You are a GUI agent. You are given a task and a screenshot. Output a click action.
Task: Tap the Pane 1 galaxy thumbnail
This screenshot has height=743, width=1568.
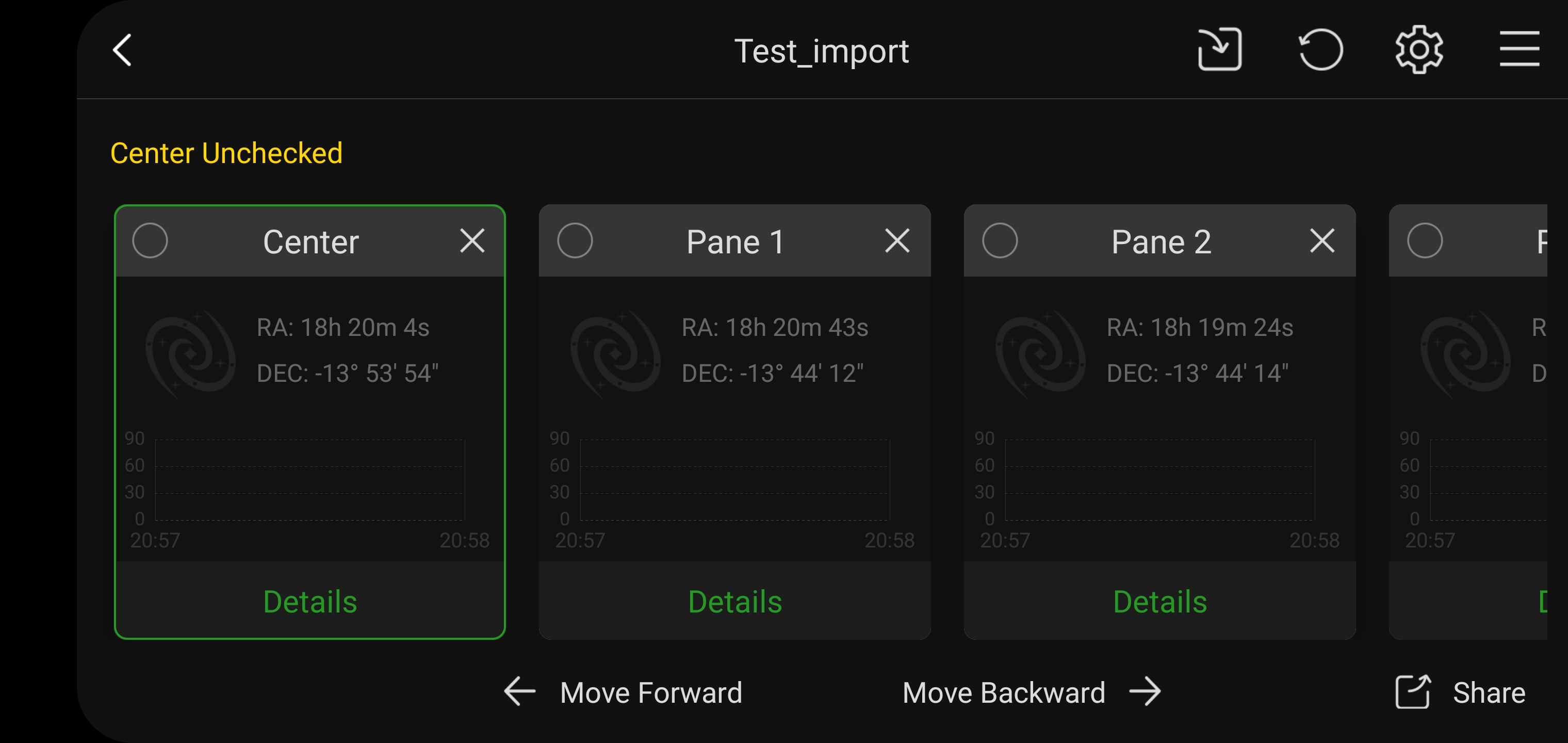coord(615,353)
